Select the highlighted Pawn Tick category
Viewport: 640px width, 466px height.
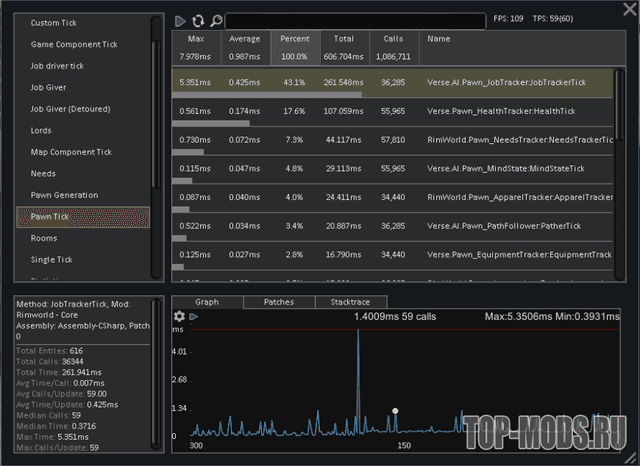pyautogui.click(x=83, y=217)
